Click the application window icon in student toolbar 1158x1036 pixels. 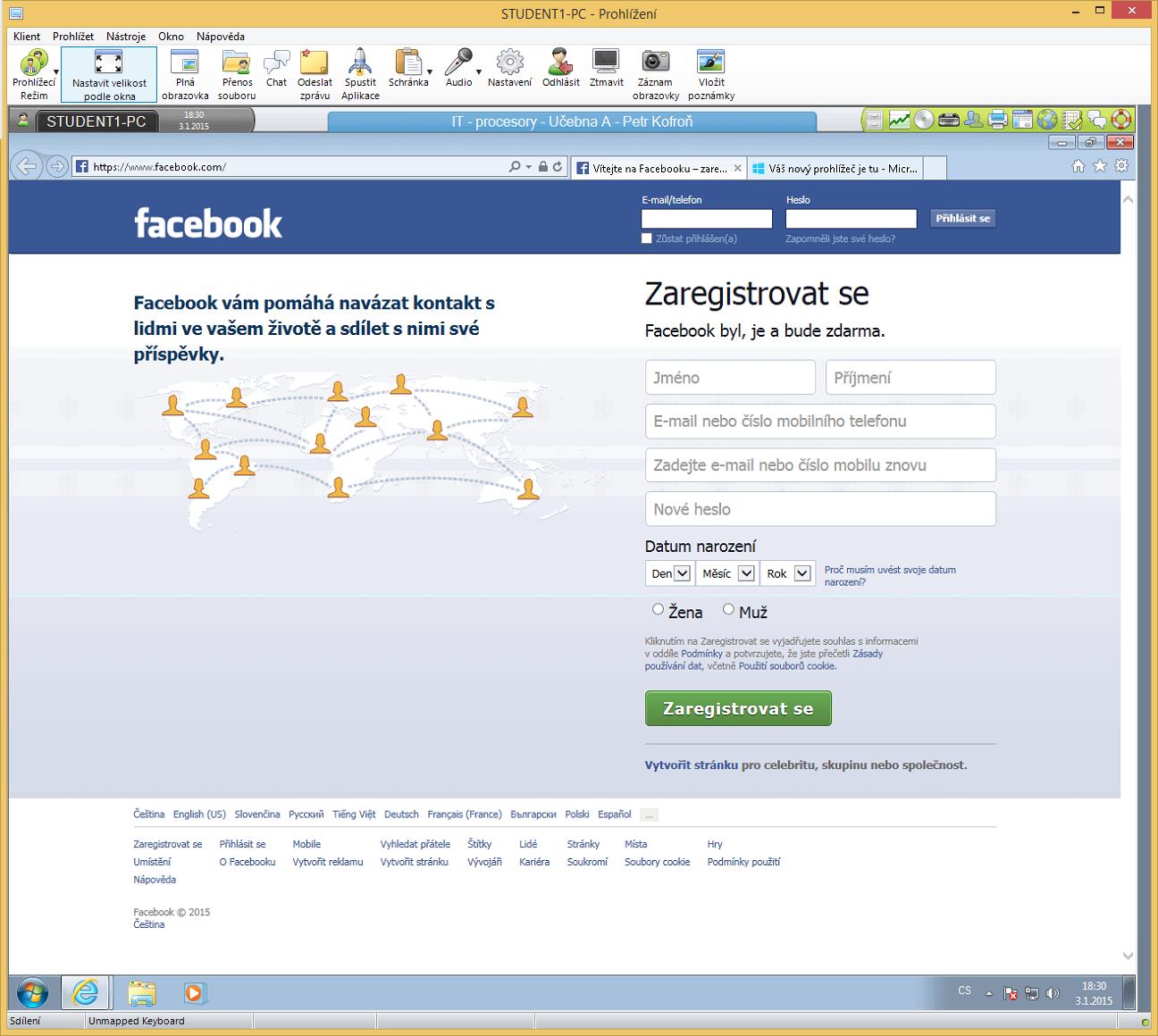[x=1022, y=119]
